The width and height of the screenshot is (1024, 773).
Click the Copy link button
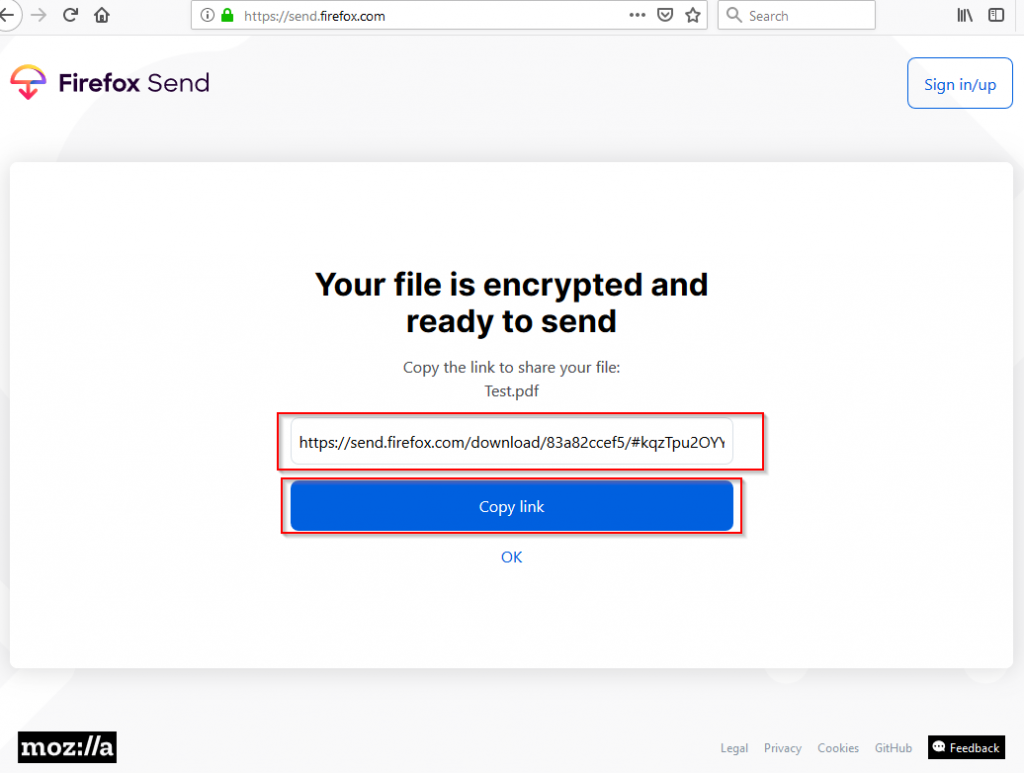pyautogui.click(x=511, y=507)
